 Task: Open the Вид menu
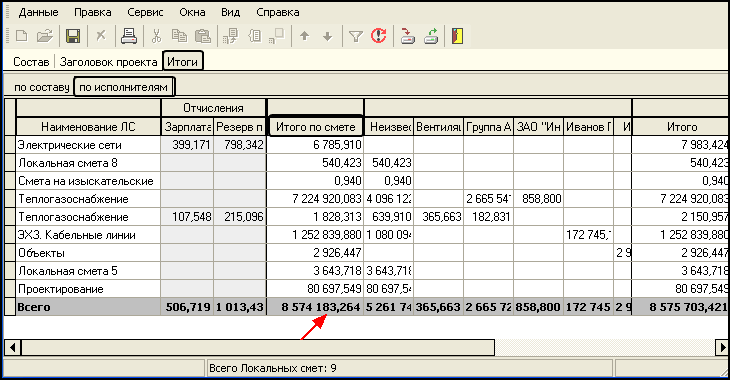pyautogui.click(x=230, y=12)
